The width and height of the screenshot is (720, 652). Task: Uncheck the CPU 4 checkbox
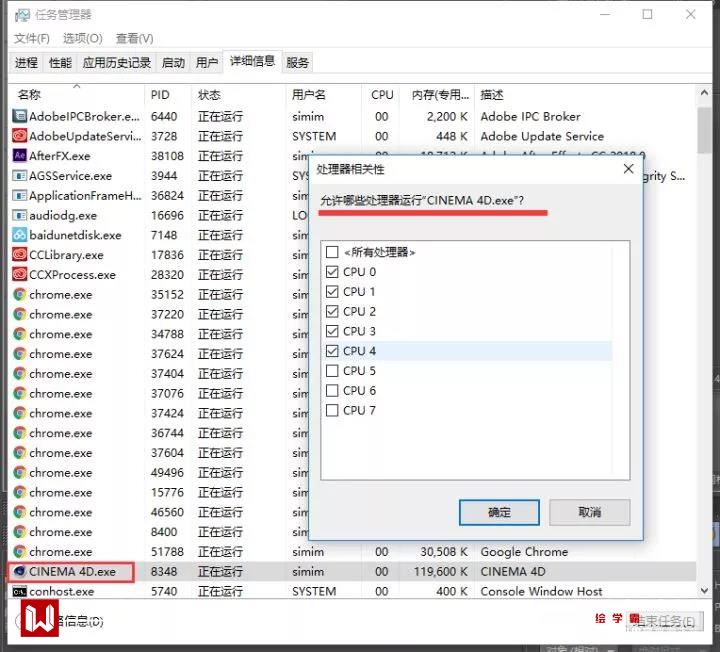tap(332, 351)
